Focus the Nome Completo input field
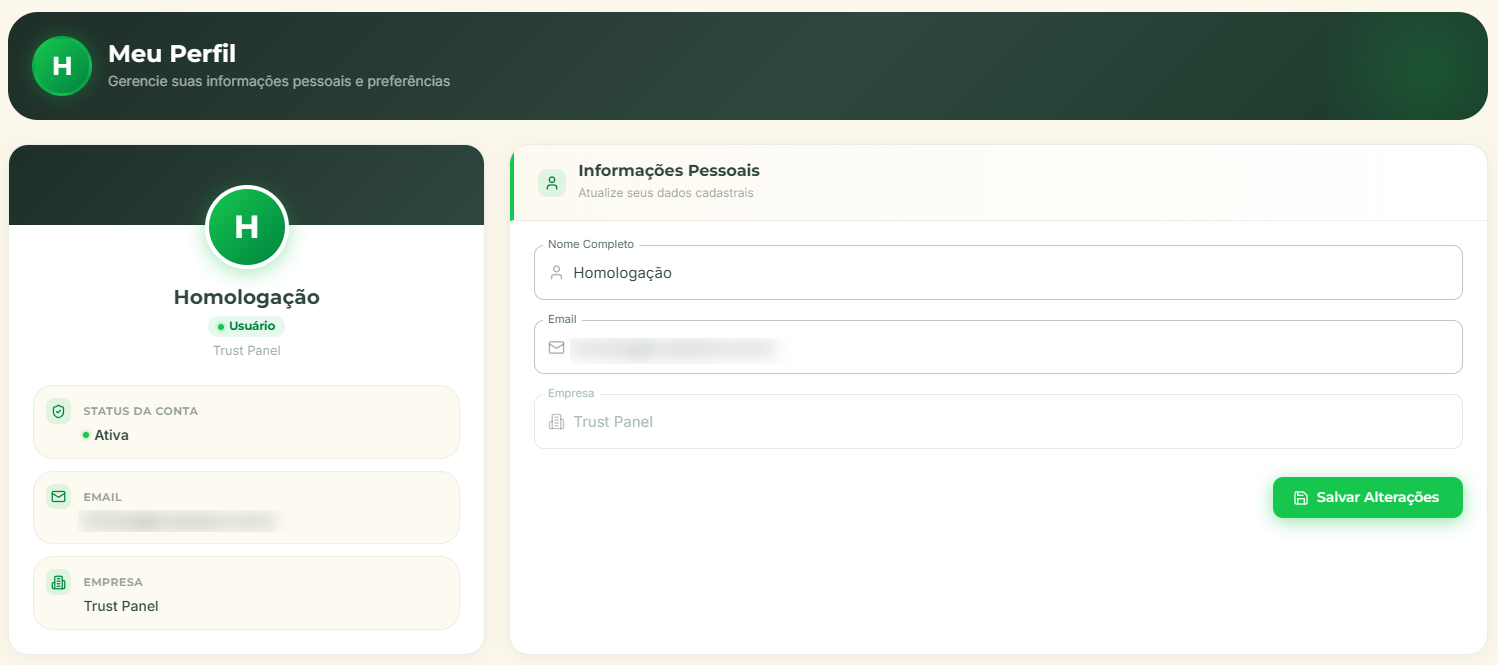This screenshot has width=1498, height=665. tap(998, 272)
